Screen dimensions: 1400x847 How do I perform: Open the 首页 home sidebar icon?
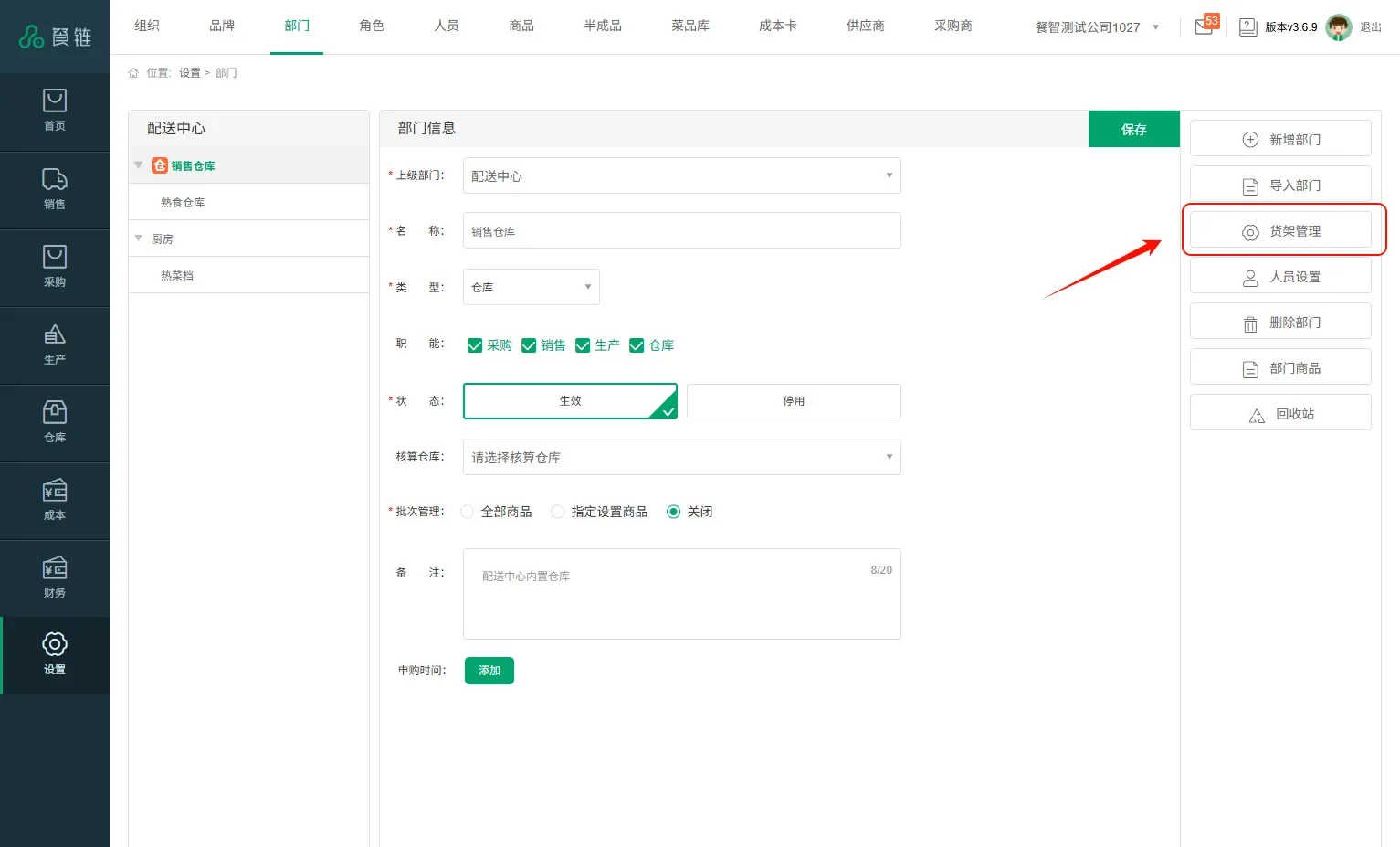point(55,111)
